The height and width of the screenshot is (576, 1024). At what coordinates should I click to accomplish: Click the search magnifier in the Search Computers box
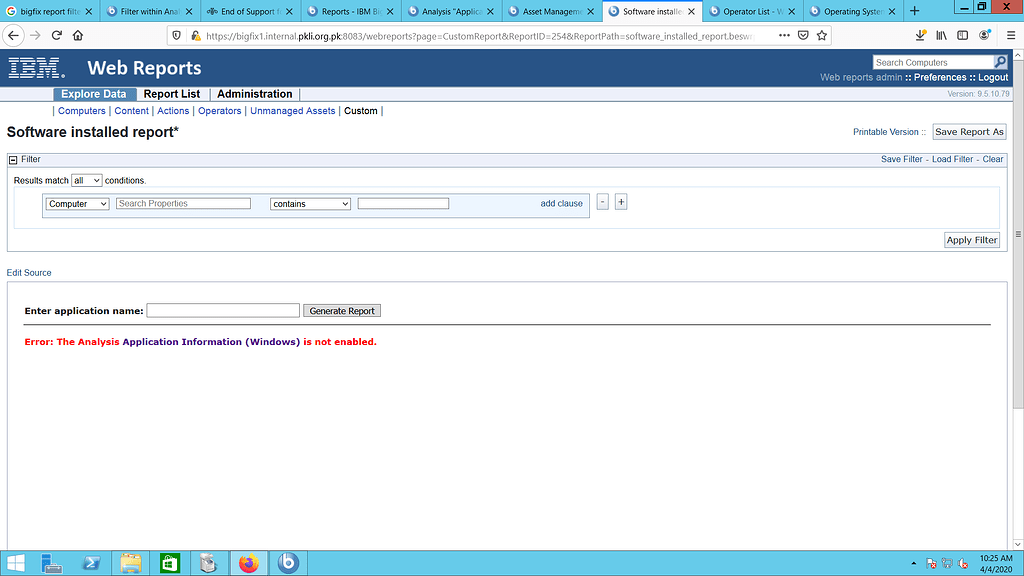1000,62
